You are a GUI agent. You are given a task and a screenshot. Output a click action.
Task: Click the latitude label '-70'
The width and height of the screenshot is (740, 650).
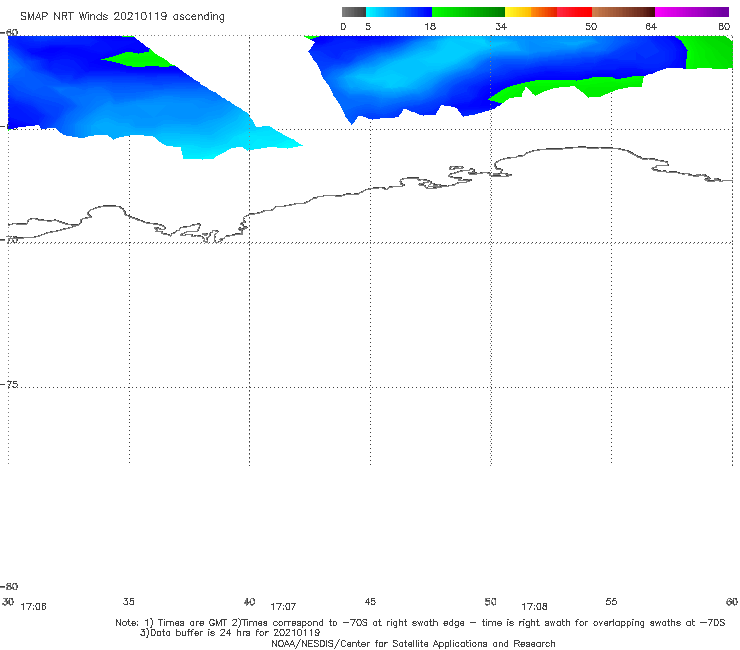(9, 240)
